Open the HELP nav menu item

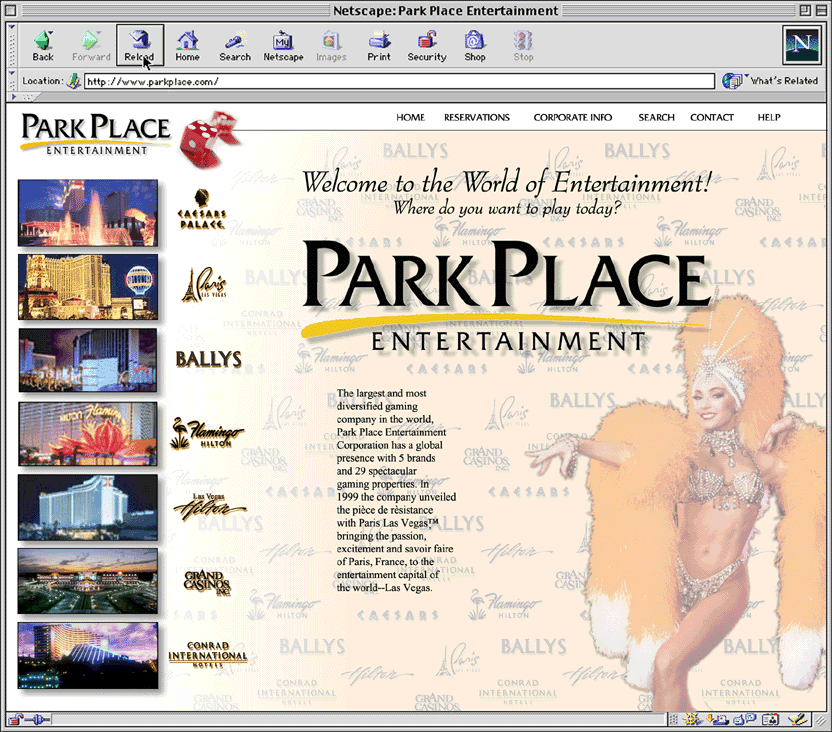(769, 117)
